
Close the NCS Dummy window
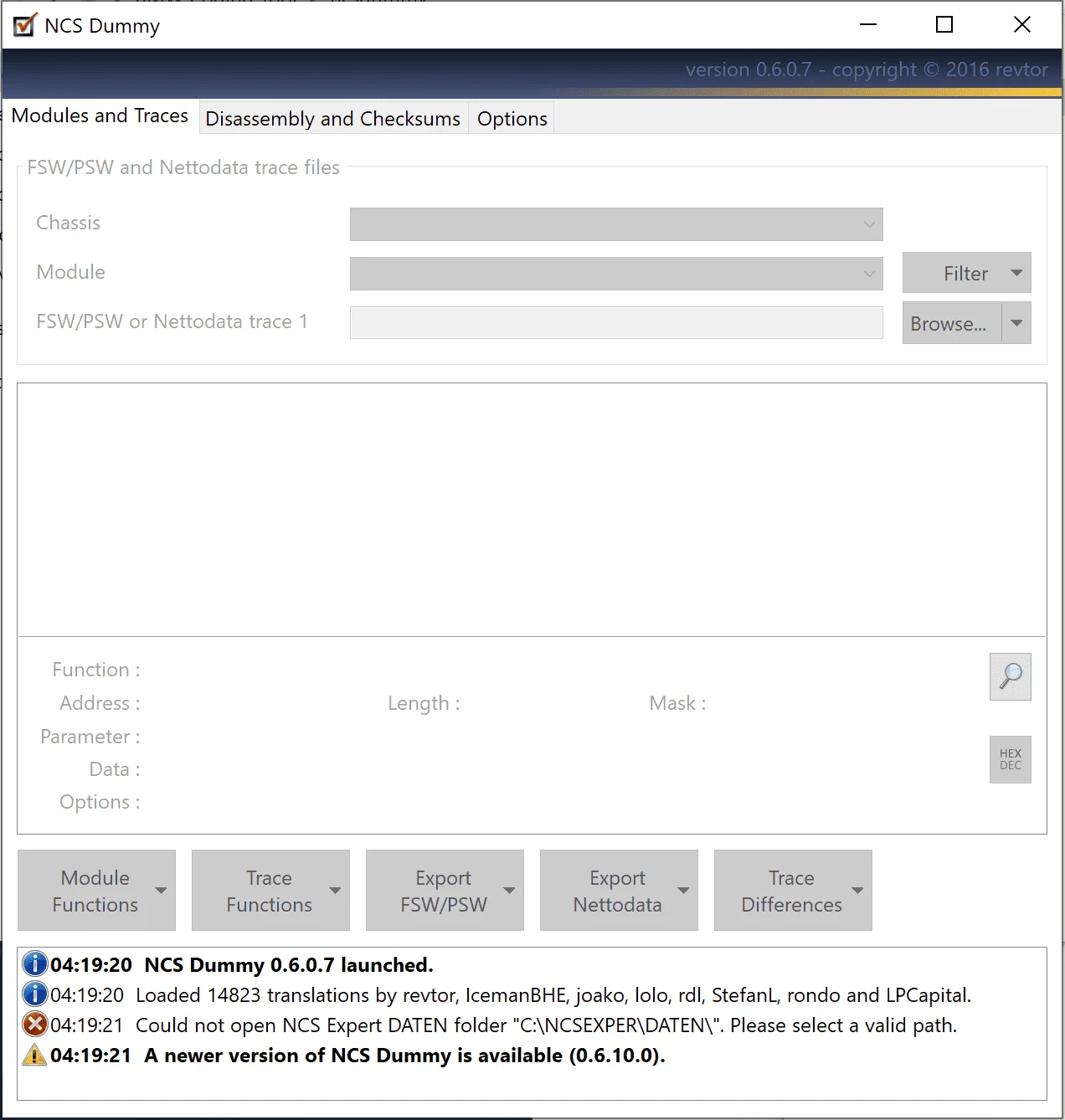[1022, 25]
